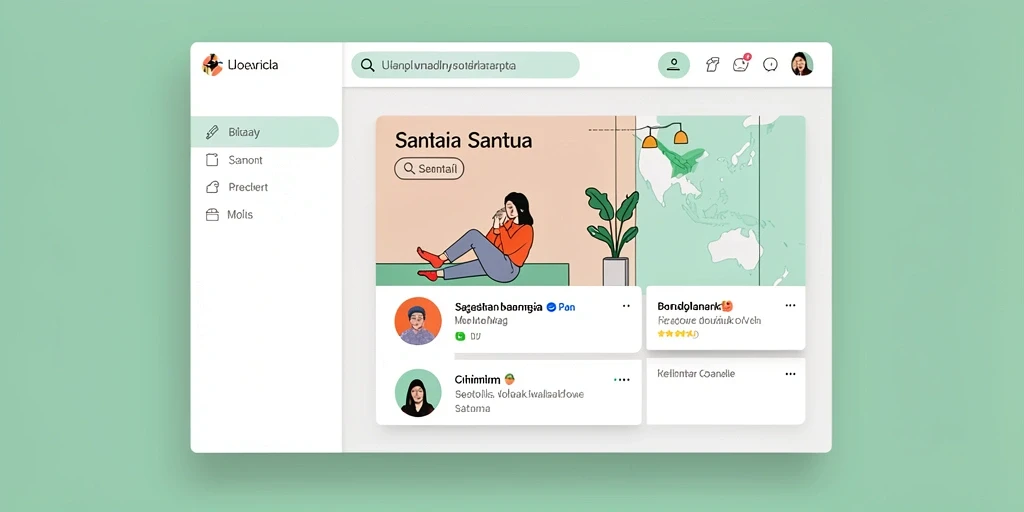Click the Seentail search button on banner

pyautogui.click(x=429, y=168)
